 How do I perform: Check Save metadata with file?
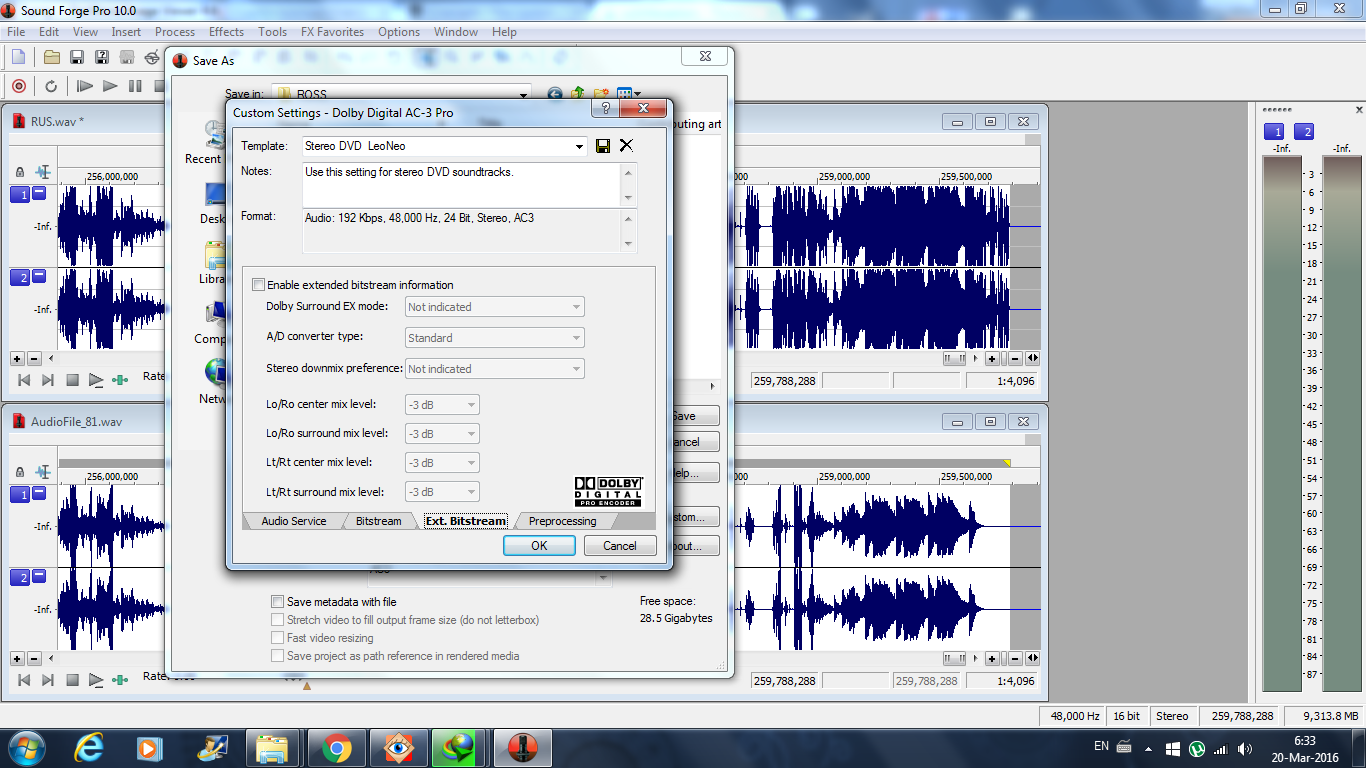point(278,602)
